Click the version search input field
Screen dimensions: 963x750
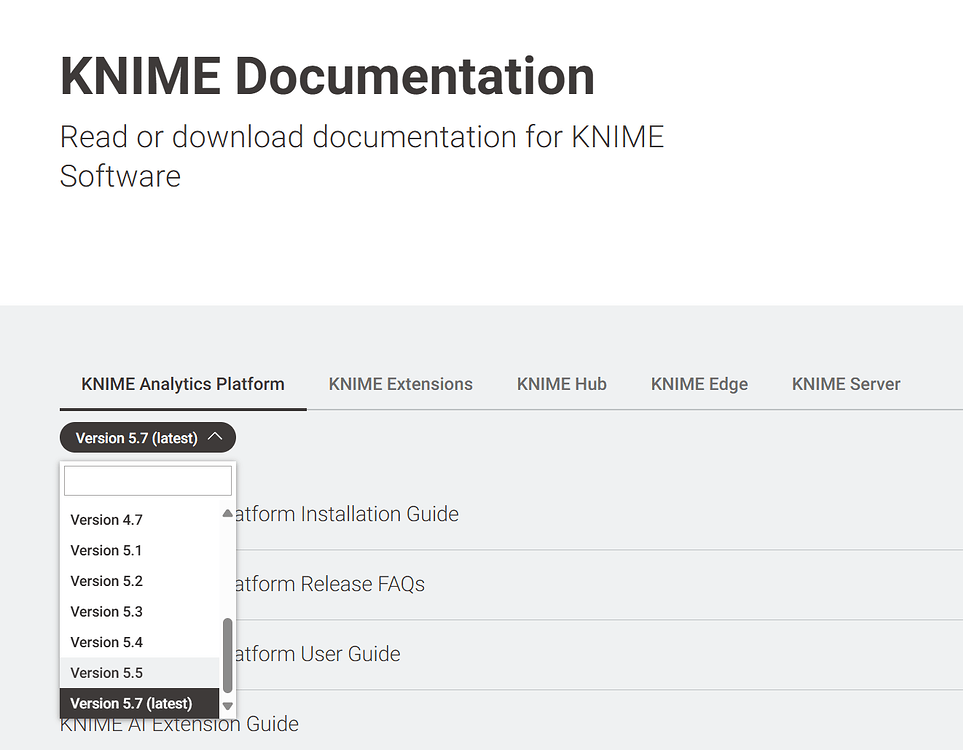click(x=147, y=480)
